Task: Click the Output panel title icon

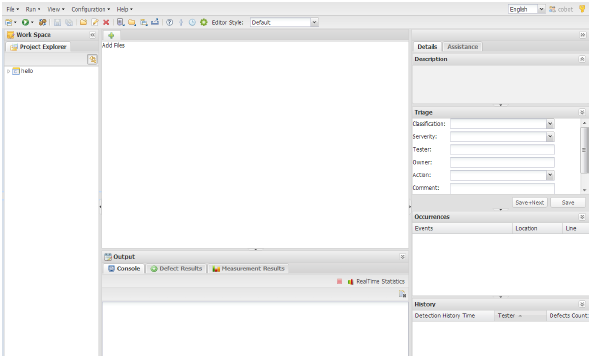Action: (108, 257)
